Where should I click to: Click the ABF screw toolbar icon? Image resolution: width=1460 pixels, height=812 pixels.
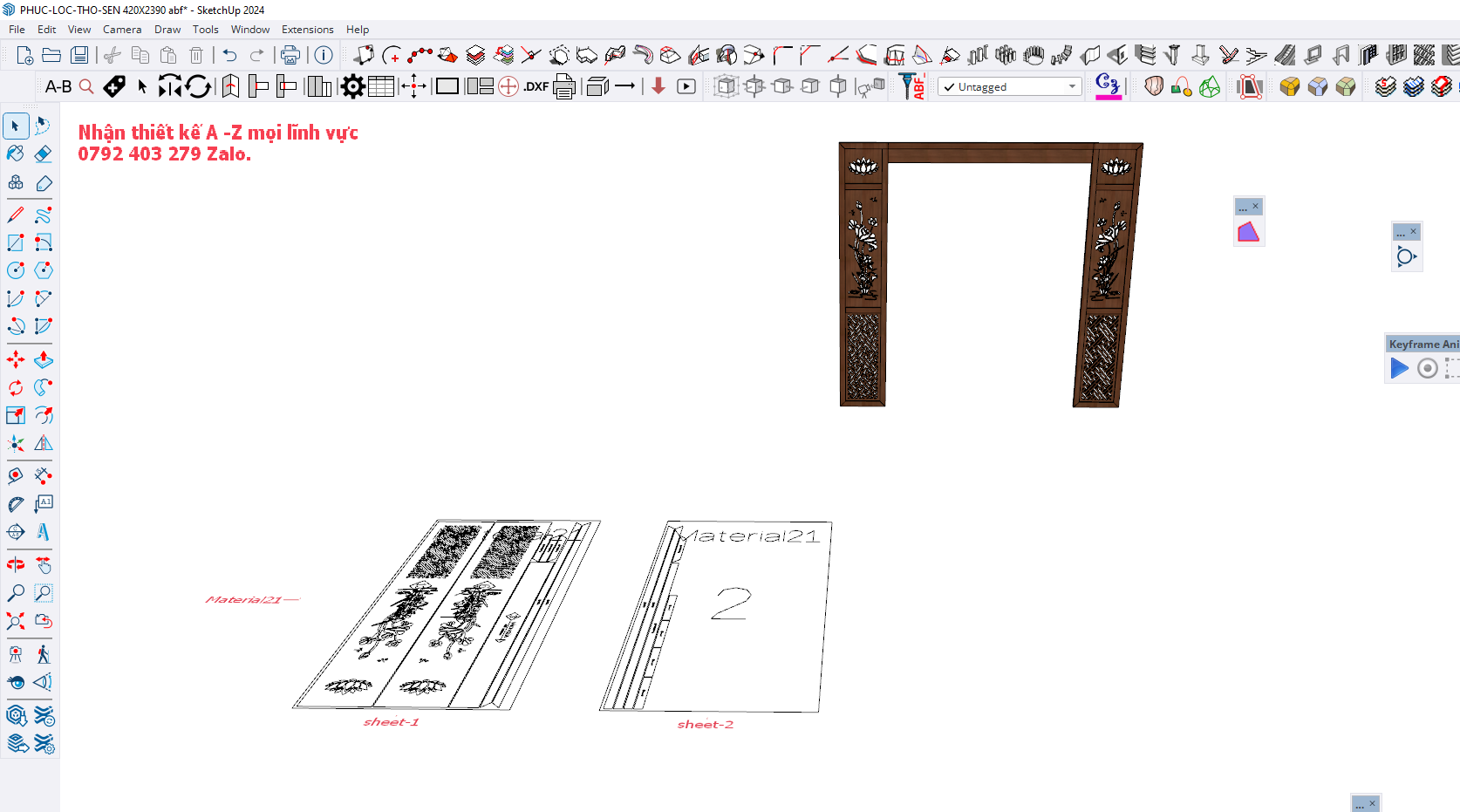point(912,86)
